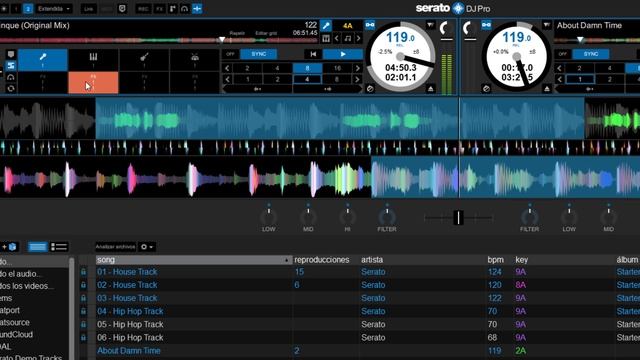Show shorter loop sizes on left deck

227,68
